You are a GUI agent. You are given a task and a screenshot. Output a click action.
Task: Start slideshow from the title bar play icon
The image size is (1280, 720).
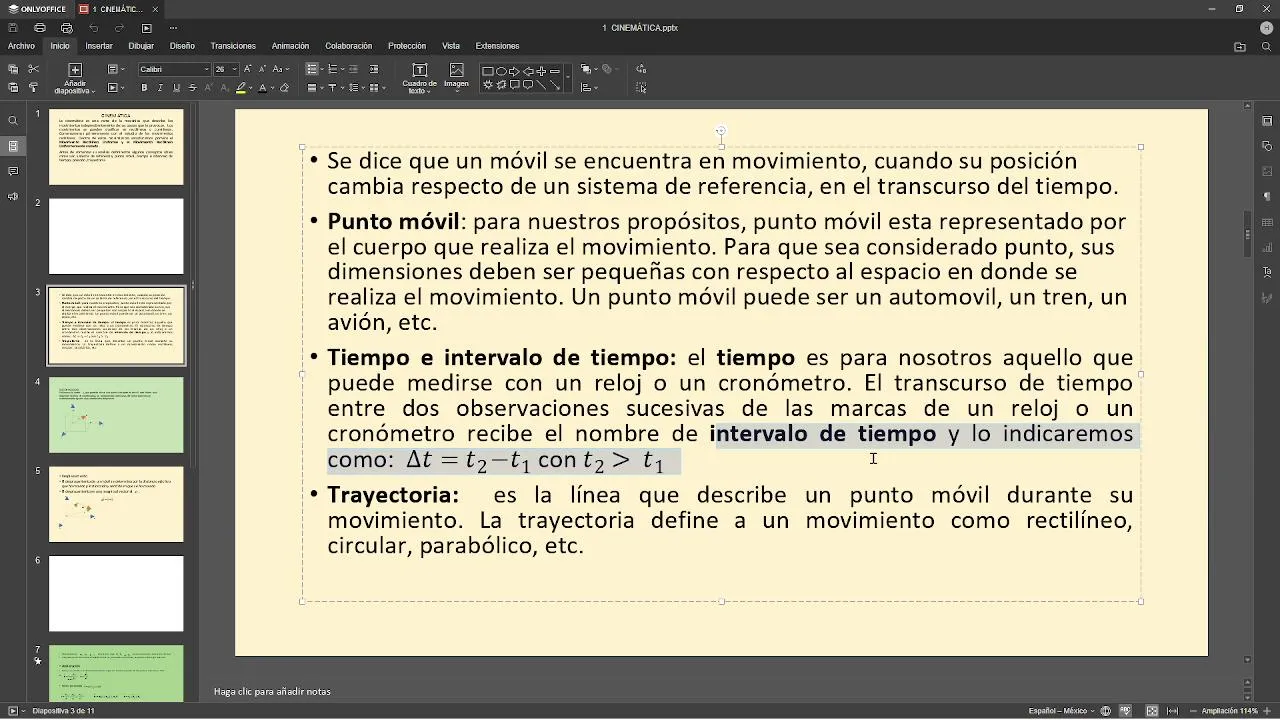(x=147, y=28)
